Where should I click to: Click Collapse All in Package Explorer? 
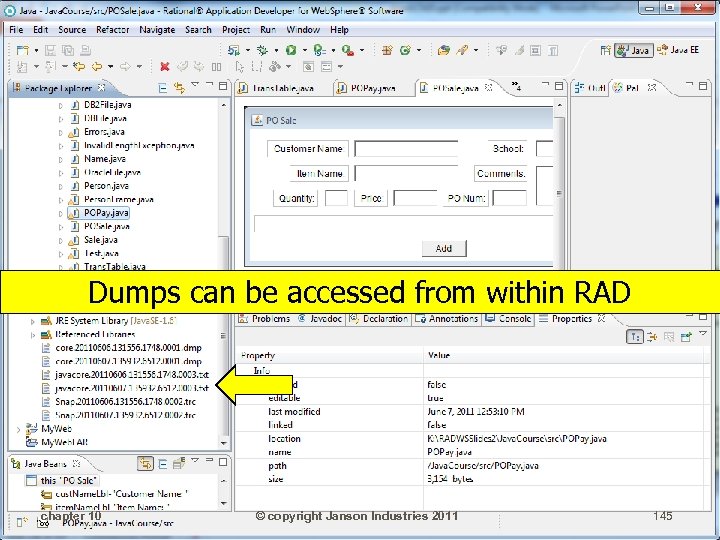click(x=163, y=88)
